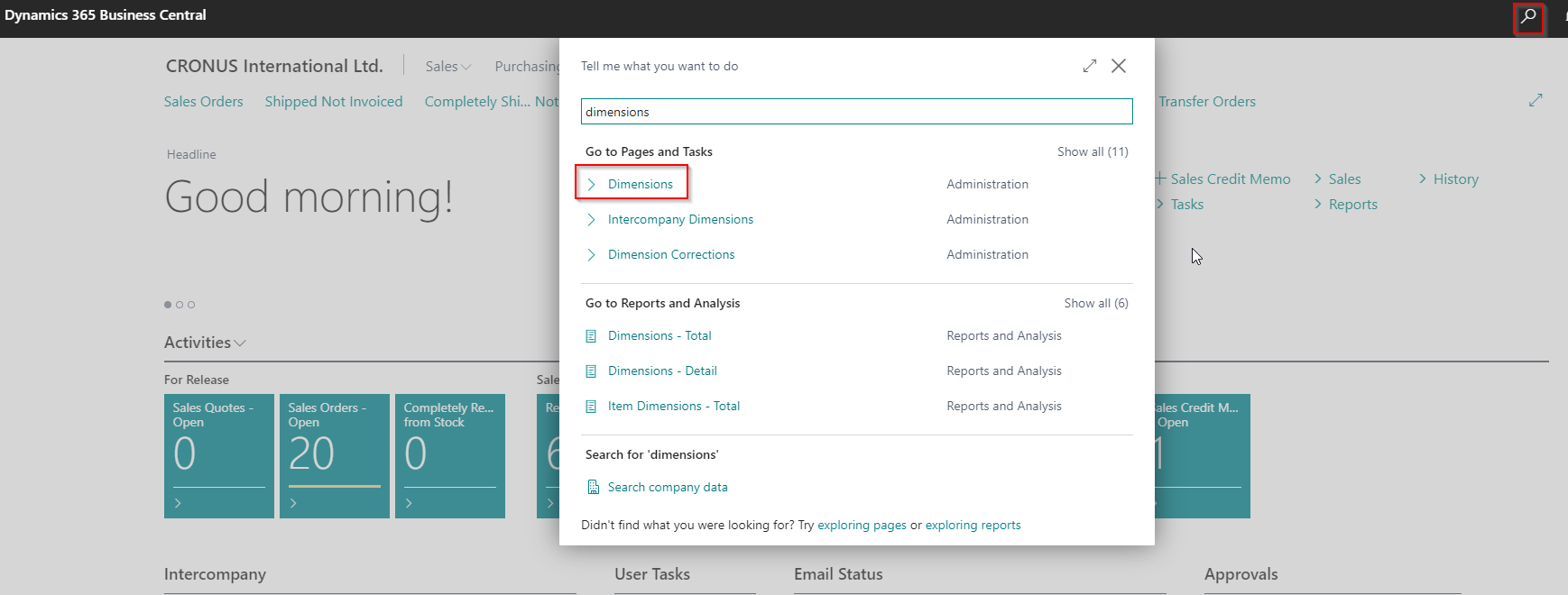Click chevron beside Dimension Corrections
1568x595 pixels.
point(591,254)
